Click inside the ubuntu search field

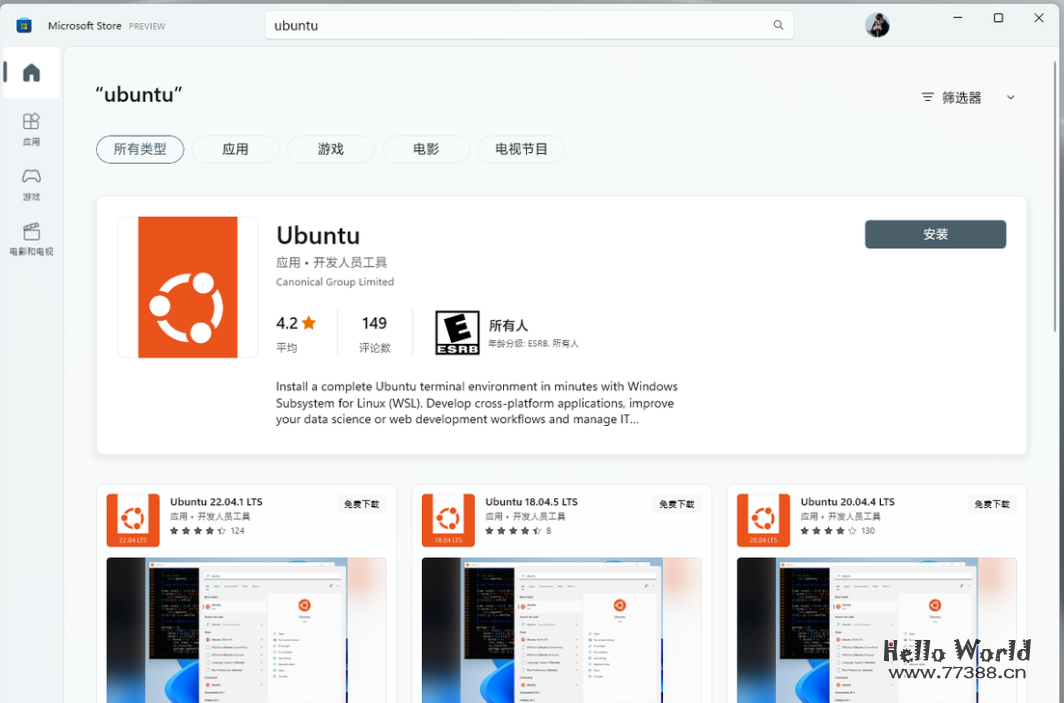point(500,25)
